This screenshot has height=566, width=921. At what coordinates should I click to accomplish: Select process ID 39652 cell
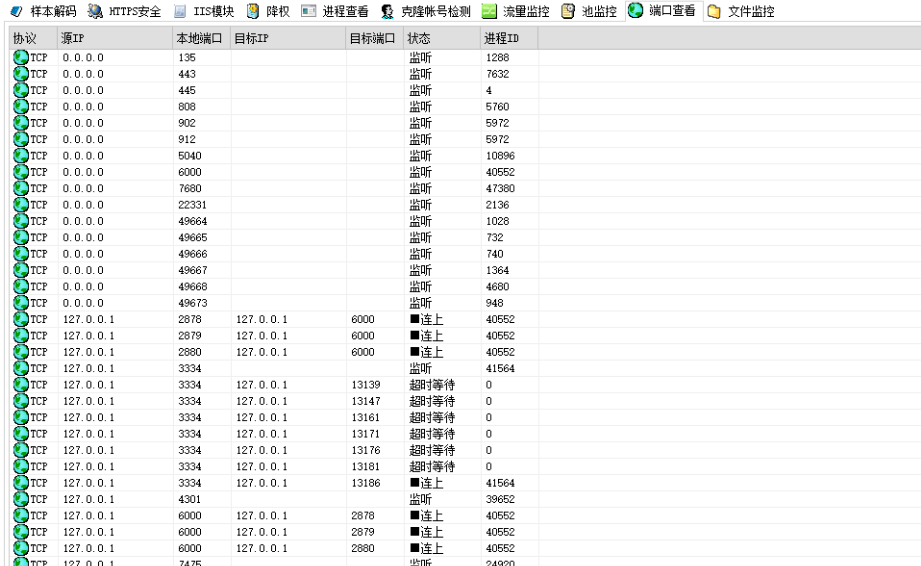pos(500,499)
